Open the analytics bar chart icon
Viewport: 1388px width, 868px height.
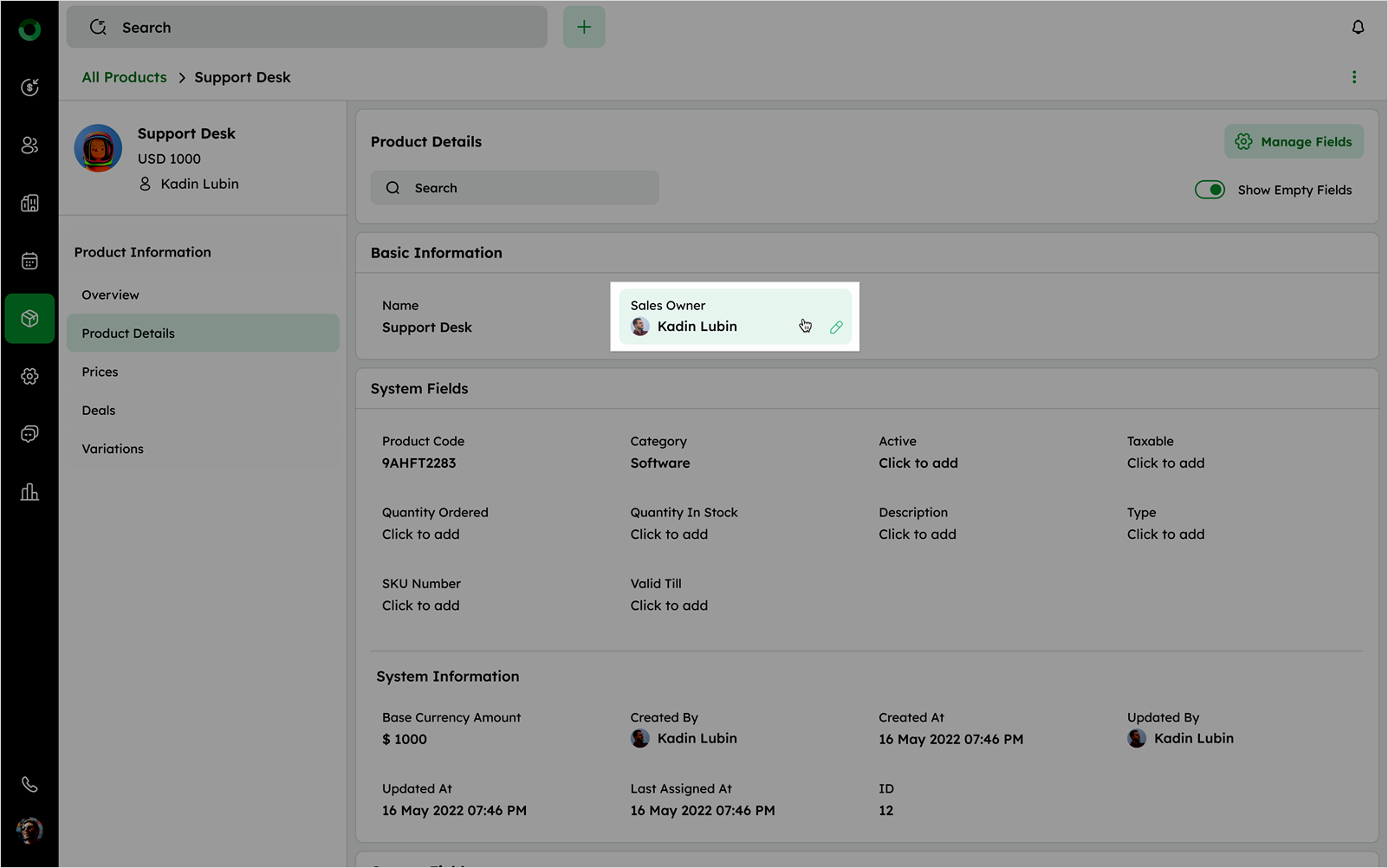click(29, 492)
